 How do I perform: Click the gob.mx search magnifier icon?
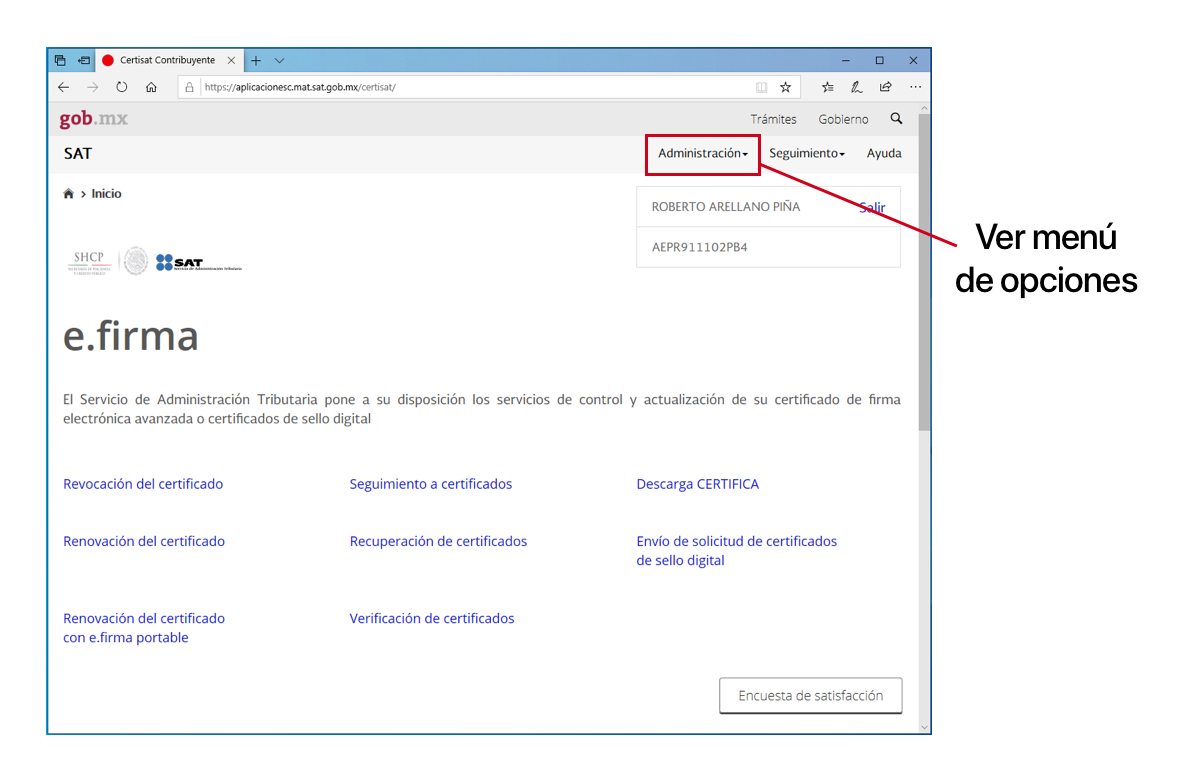tap(896, 119)
